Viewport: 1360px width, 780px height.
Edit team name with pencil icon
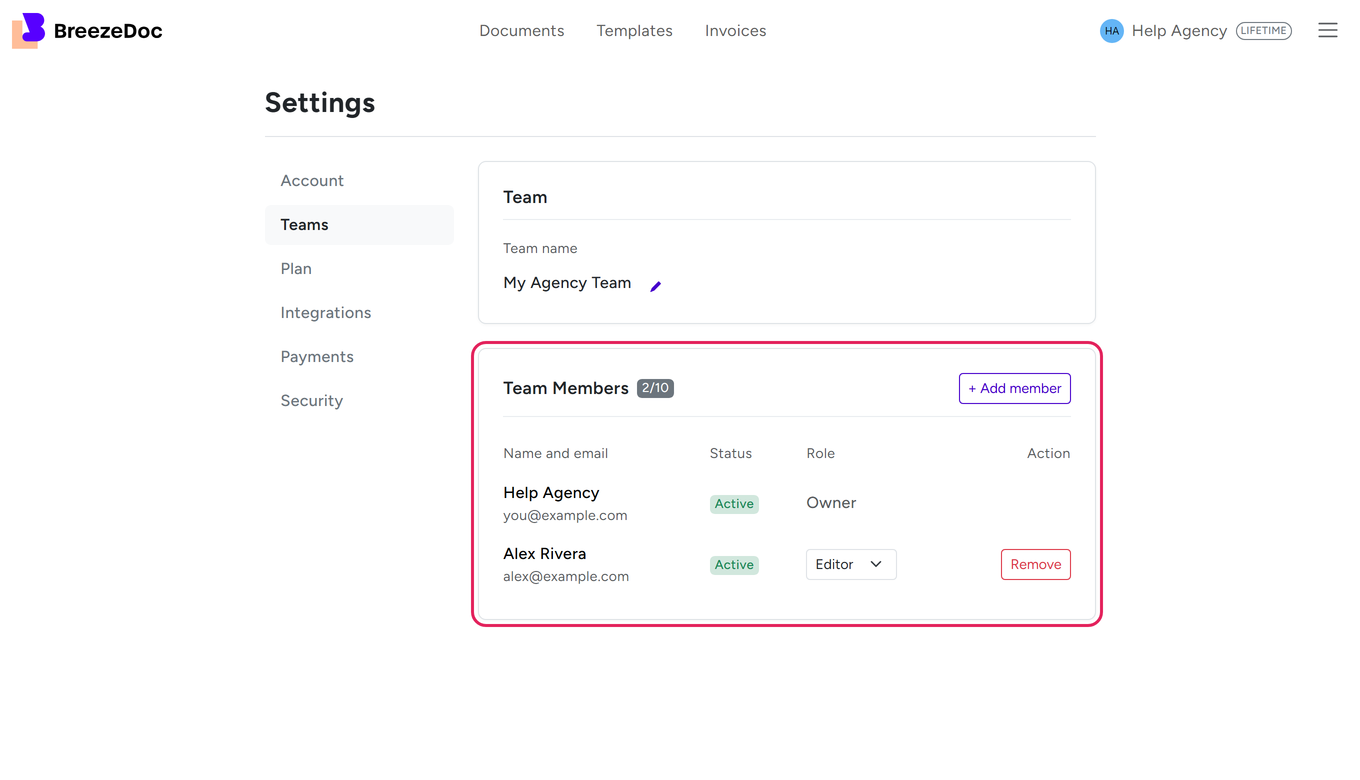coord(656,286)
